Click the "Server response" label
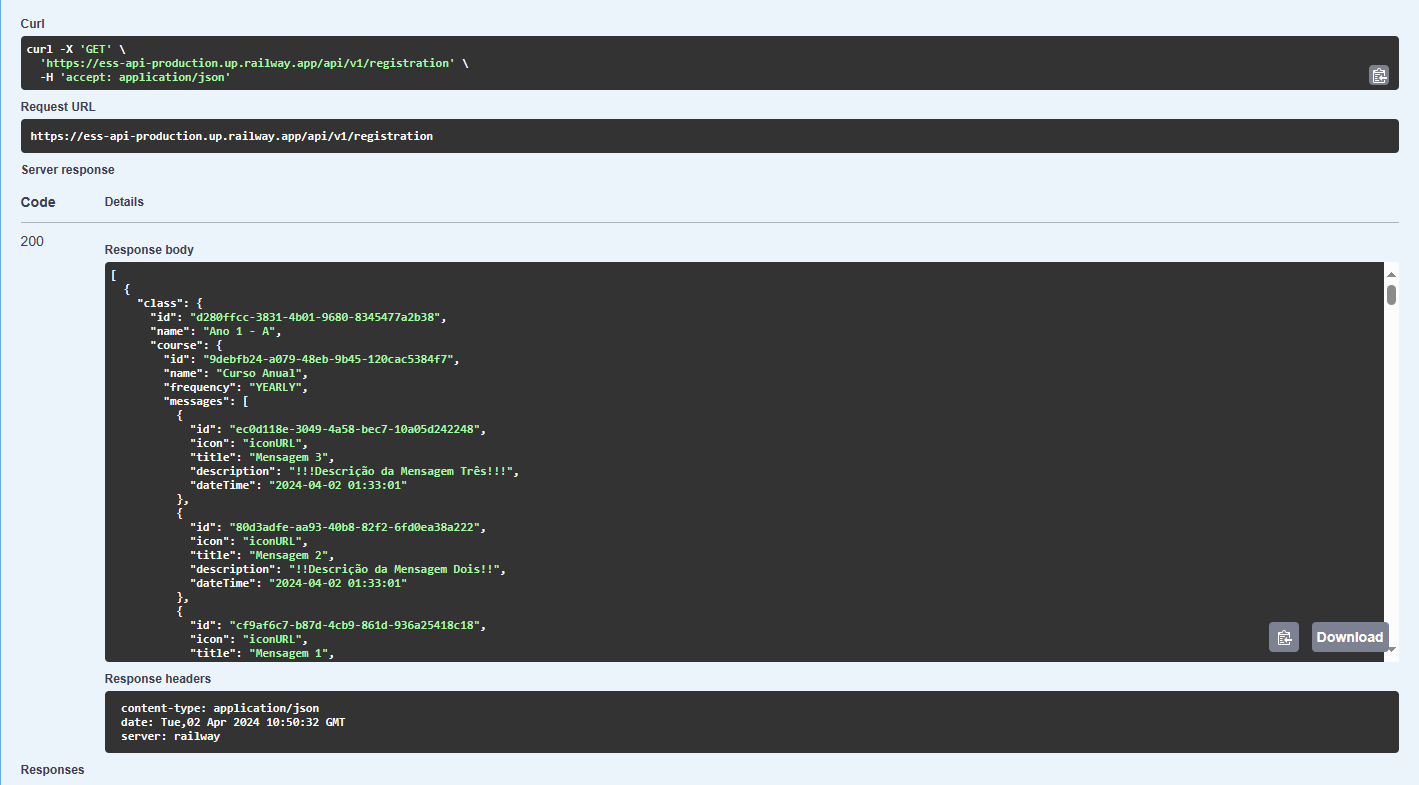Screen dimensions: 1419x785 (68, 170)
